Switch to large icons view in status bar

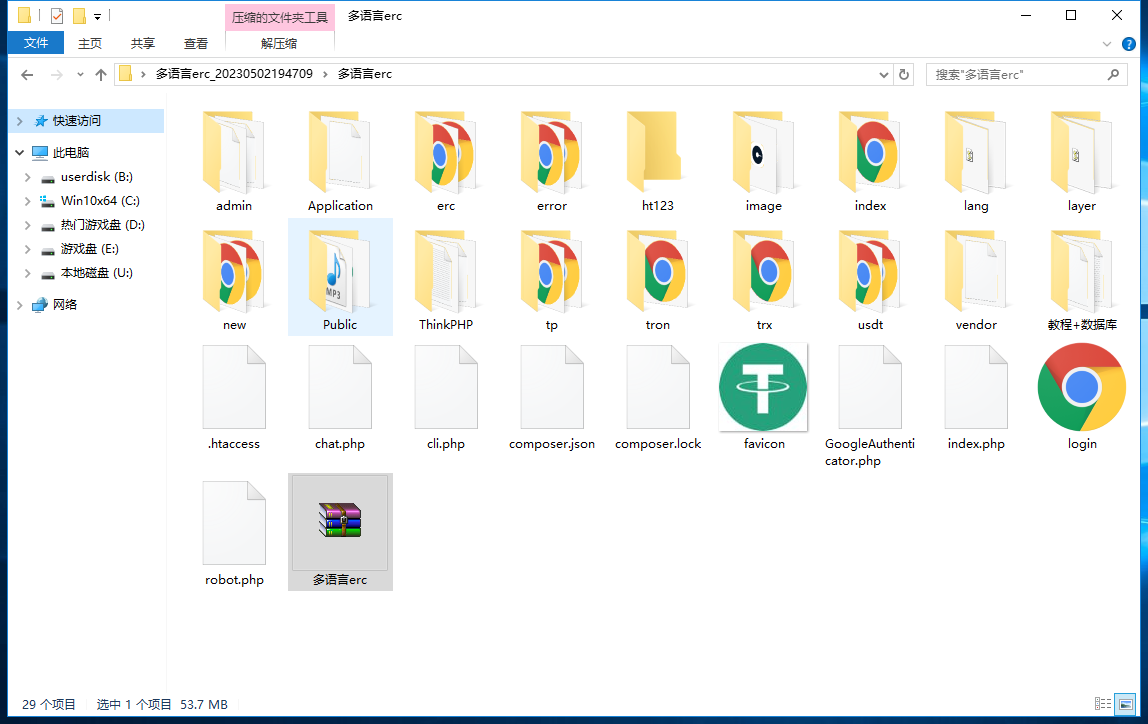coord(1126,704)
